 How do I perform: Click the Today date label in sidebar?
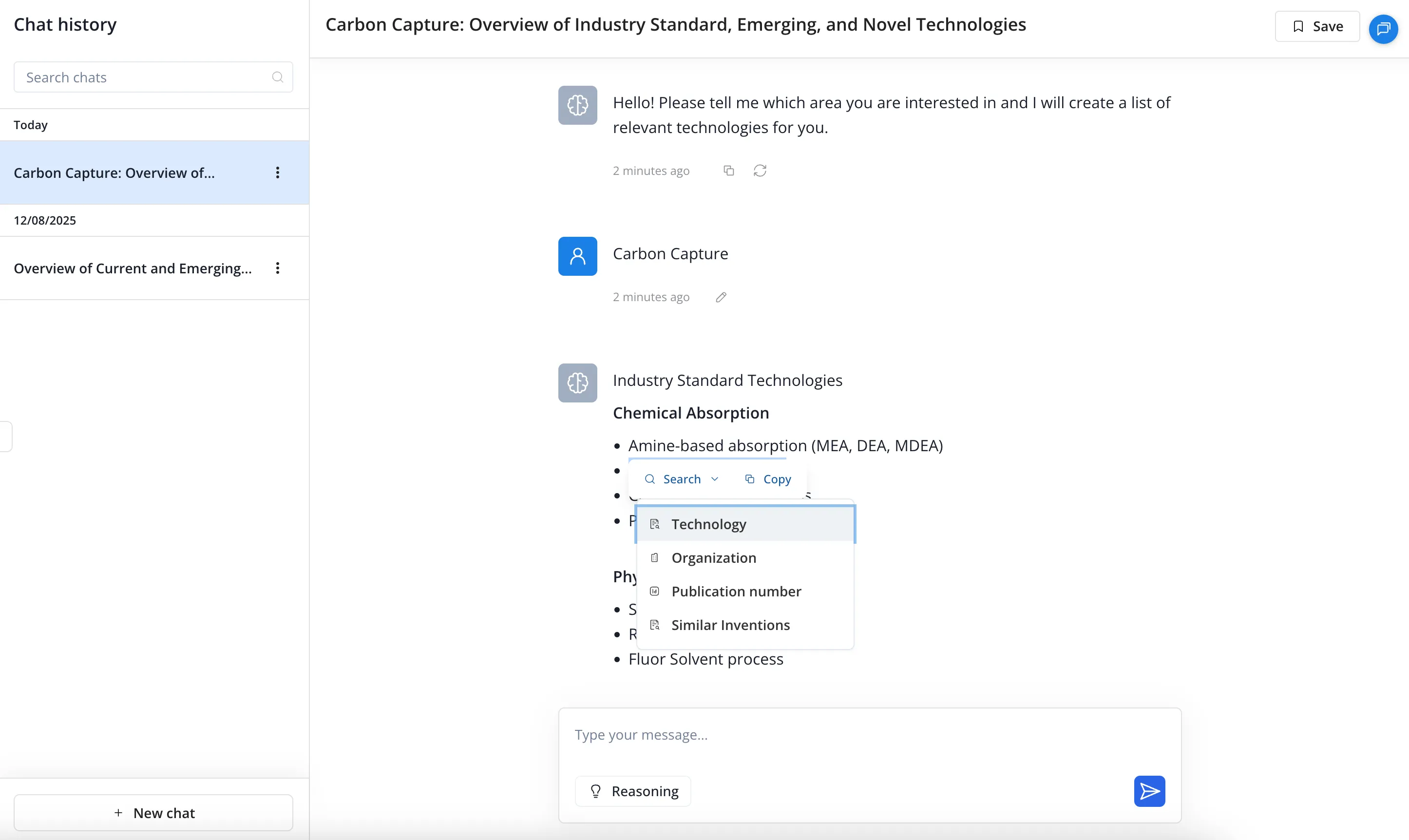point(31,125)
